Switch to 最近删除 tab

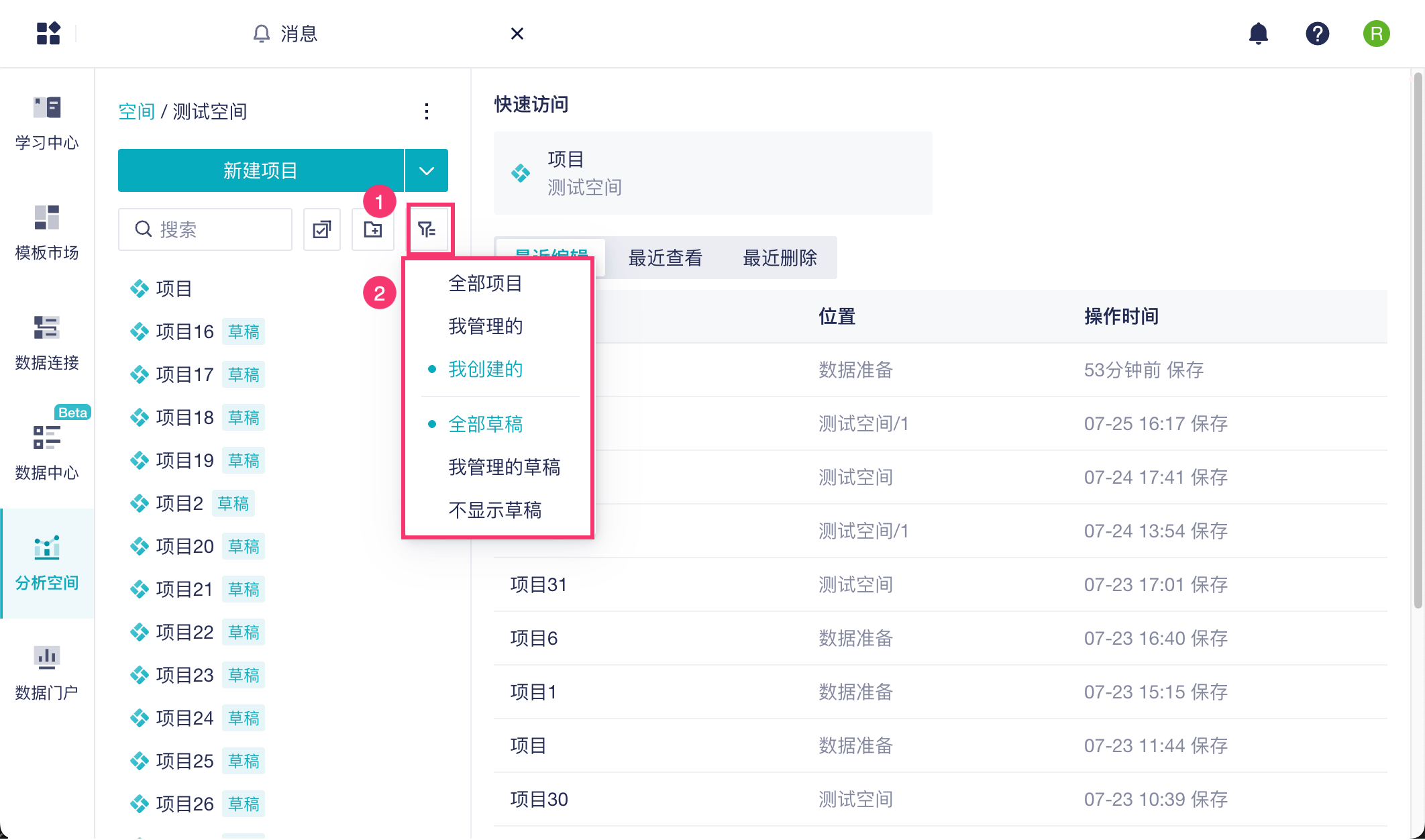click(x=780, y=258)
